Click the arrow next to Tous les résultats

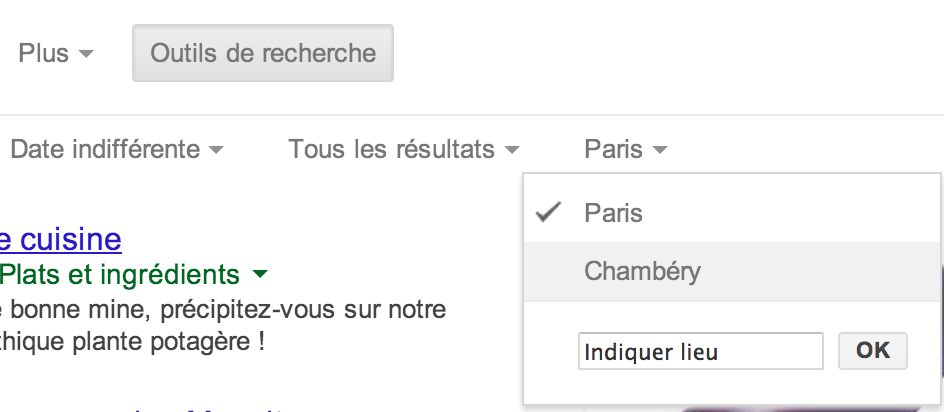click(x=512, y=149)
